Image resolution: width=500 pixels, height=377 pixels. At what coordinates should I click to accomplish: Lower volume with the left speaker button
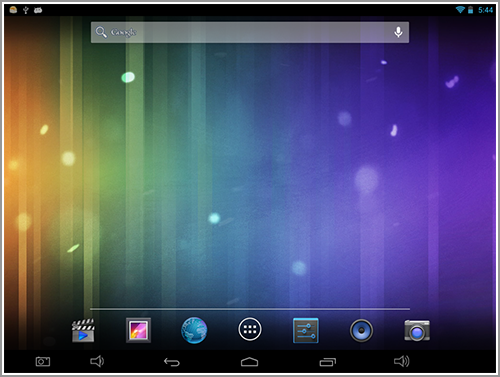[97, 361]
